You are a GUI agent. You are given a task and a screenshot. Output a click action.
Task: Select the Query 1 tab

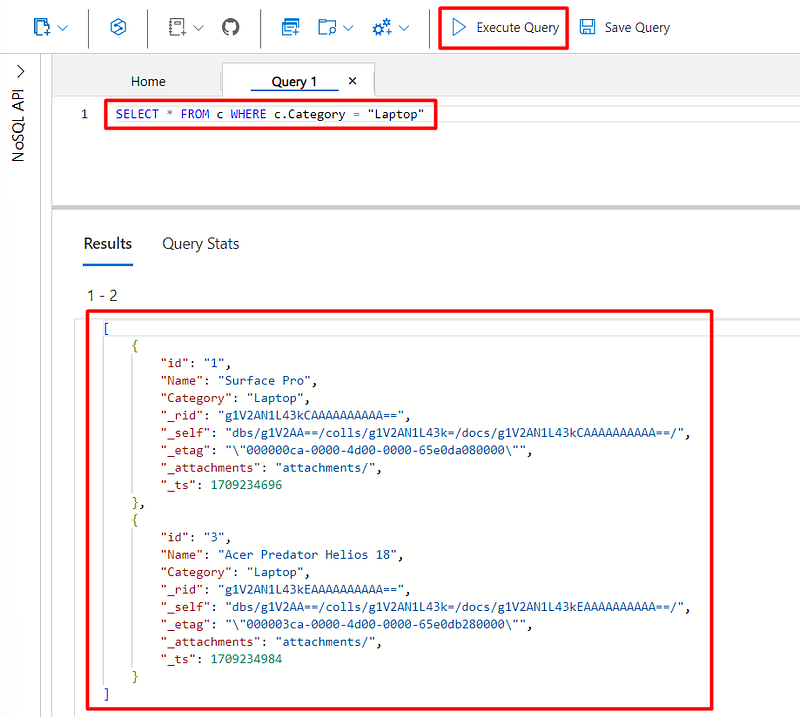(x=294, y=82)
